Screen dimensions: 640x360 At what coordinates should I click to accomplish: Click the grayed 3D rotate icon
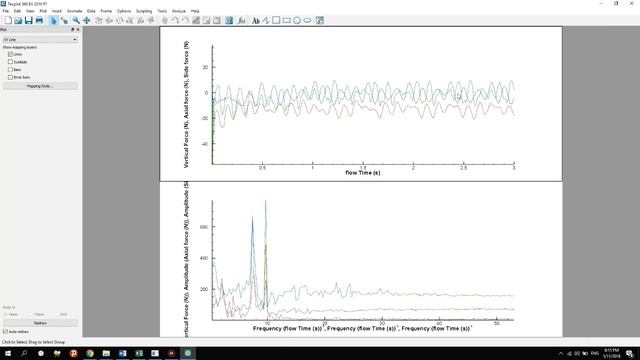(x=98, y=20)
